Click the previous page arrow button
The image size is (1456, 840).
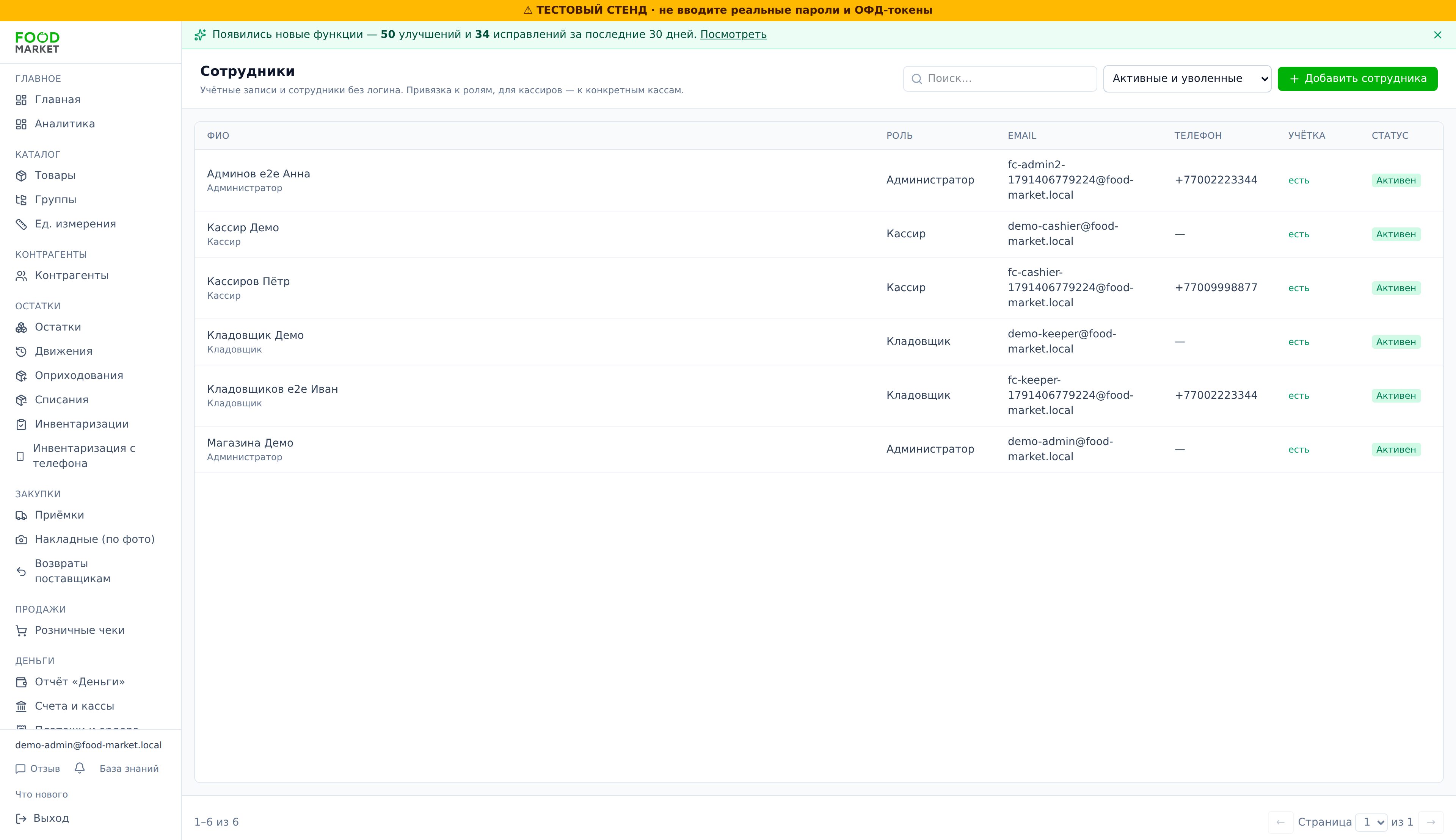tap(1280, 822)
